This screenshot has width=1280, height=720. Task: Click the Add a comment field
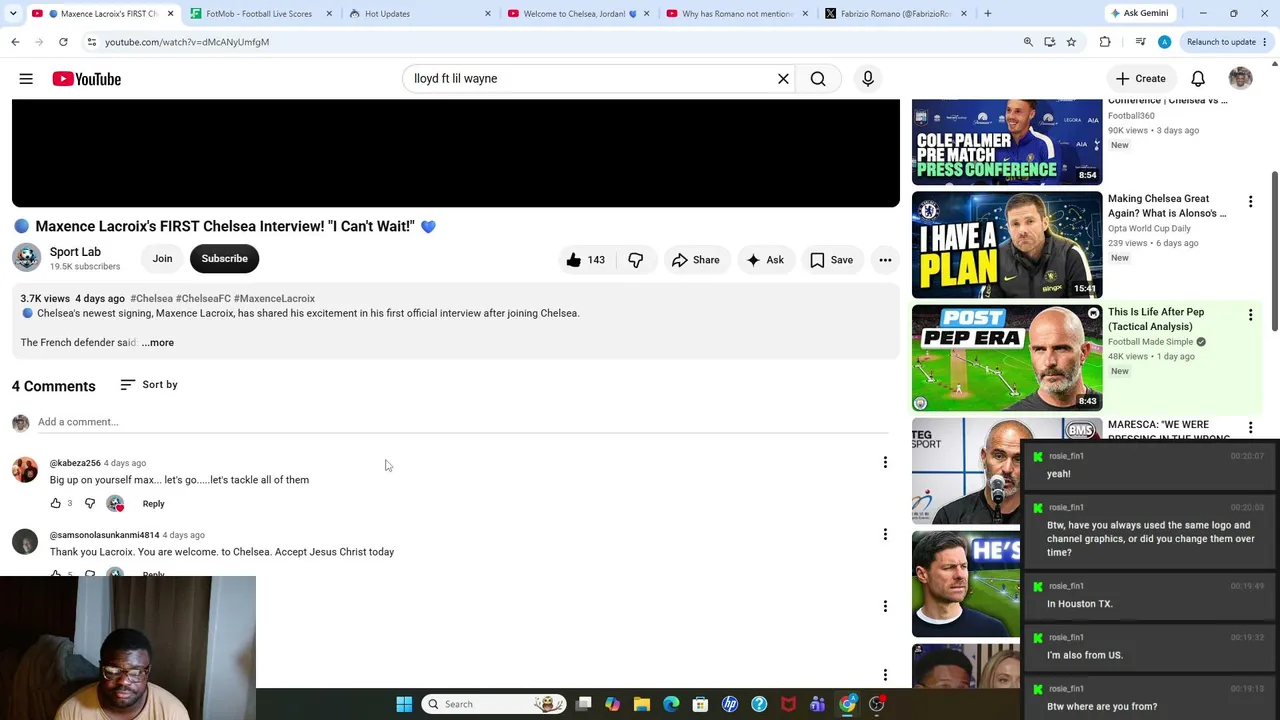(463, 422)
